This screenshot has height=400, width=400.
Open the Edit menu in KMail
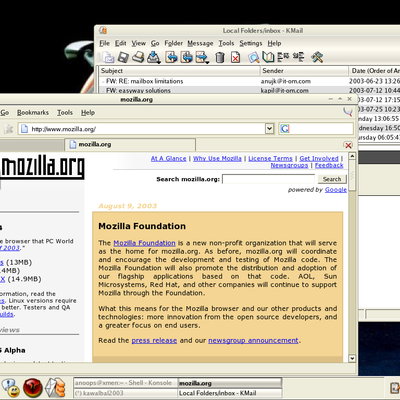[121, 43]
